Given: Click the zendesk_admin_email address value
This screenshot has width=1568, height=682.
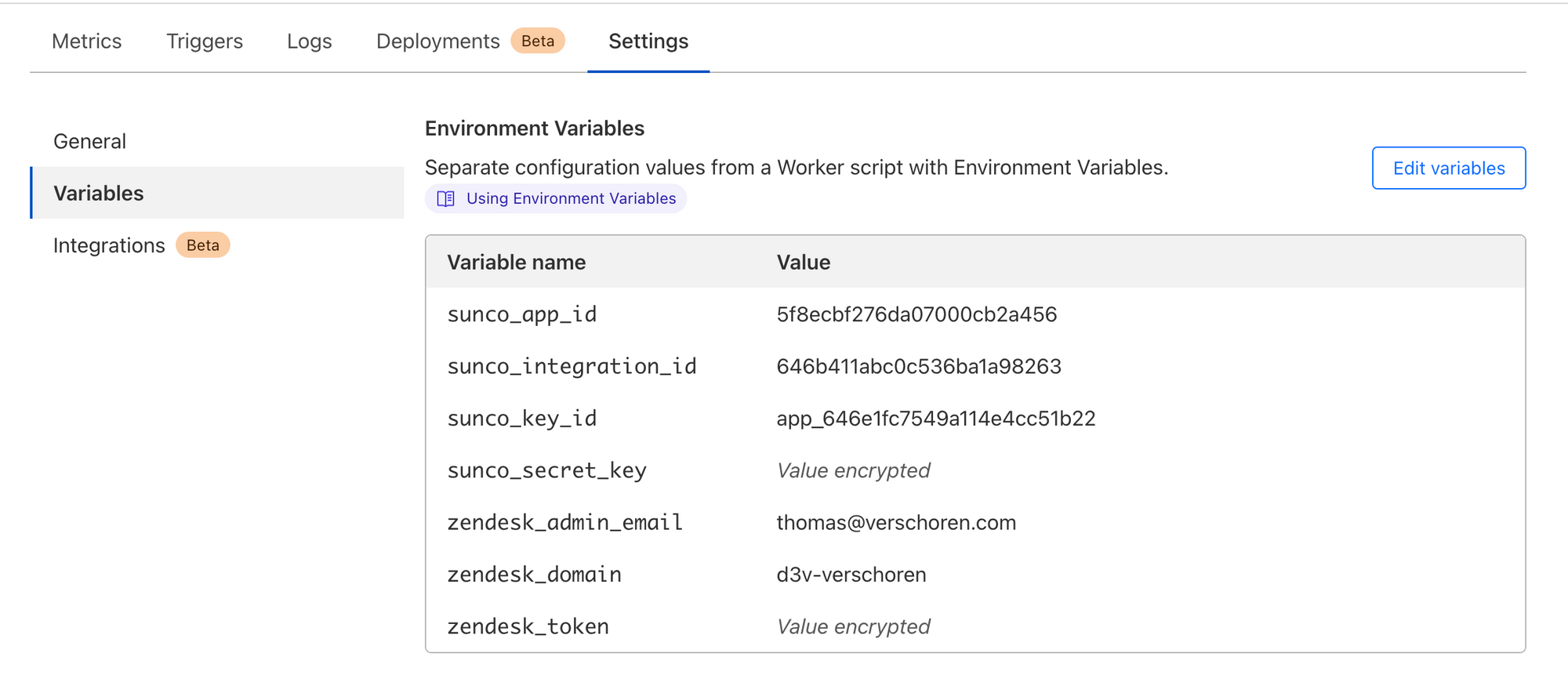Looking at the screenshot, I should (896, 522).
